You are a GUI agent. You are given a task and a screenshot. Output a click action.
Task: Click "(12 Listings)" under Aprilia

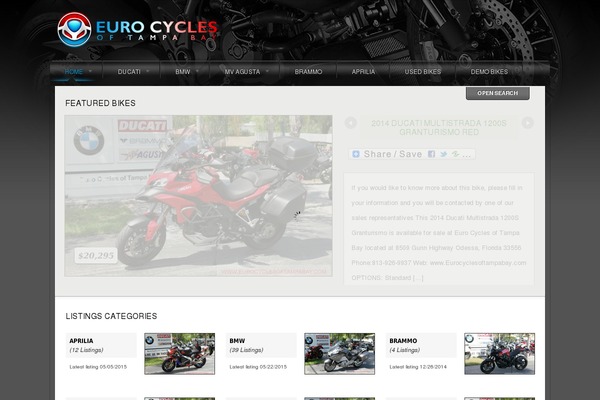[86, 350]
